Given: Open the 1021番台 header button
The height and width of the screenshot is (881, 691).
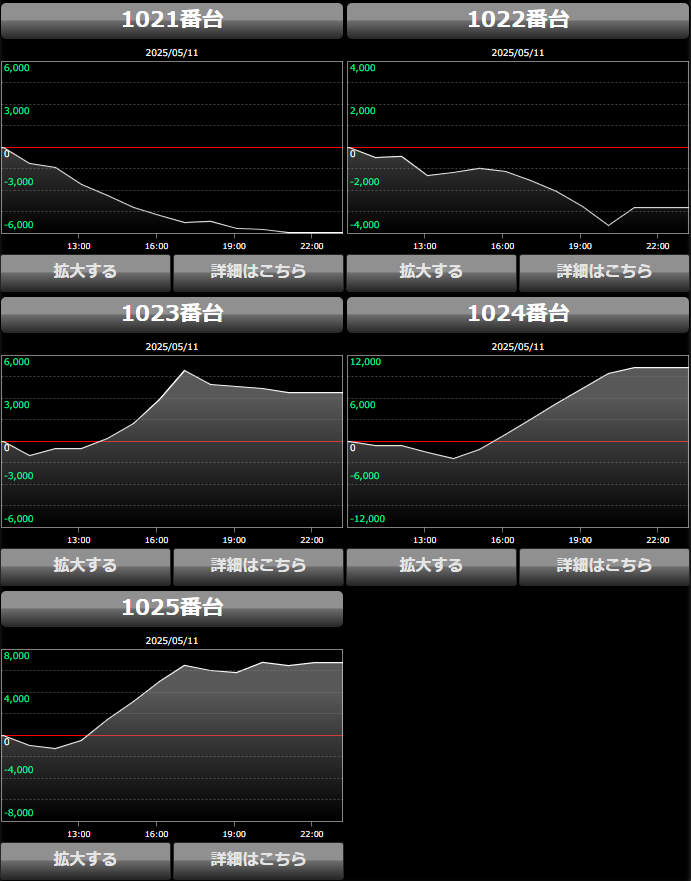Looking at the screenshot, I should pyautogui.click(x=172, y=21).
